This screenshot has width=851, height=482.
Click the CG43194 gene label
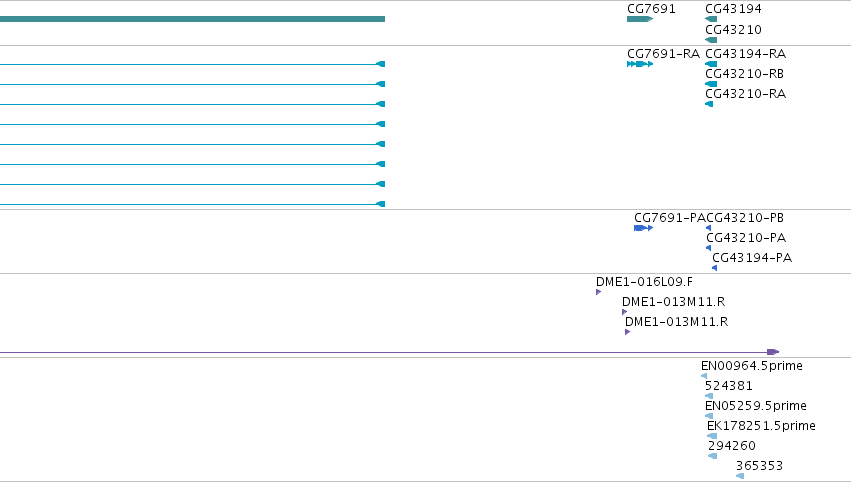click(x=733, y=9)
